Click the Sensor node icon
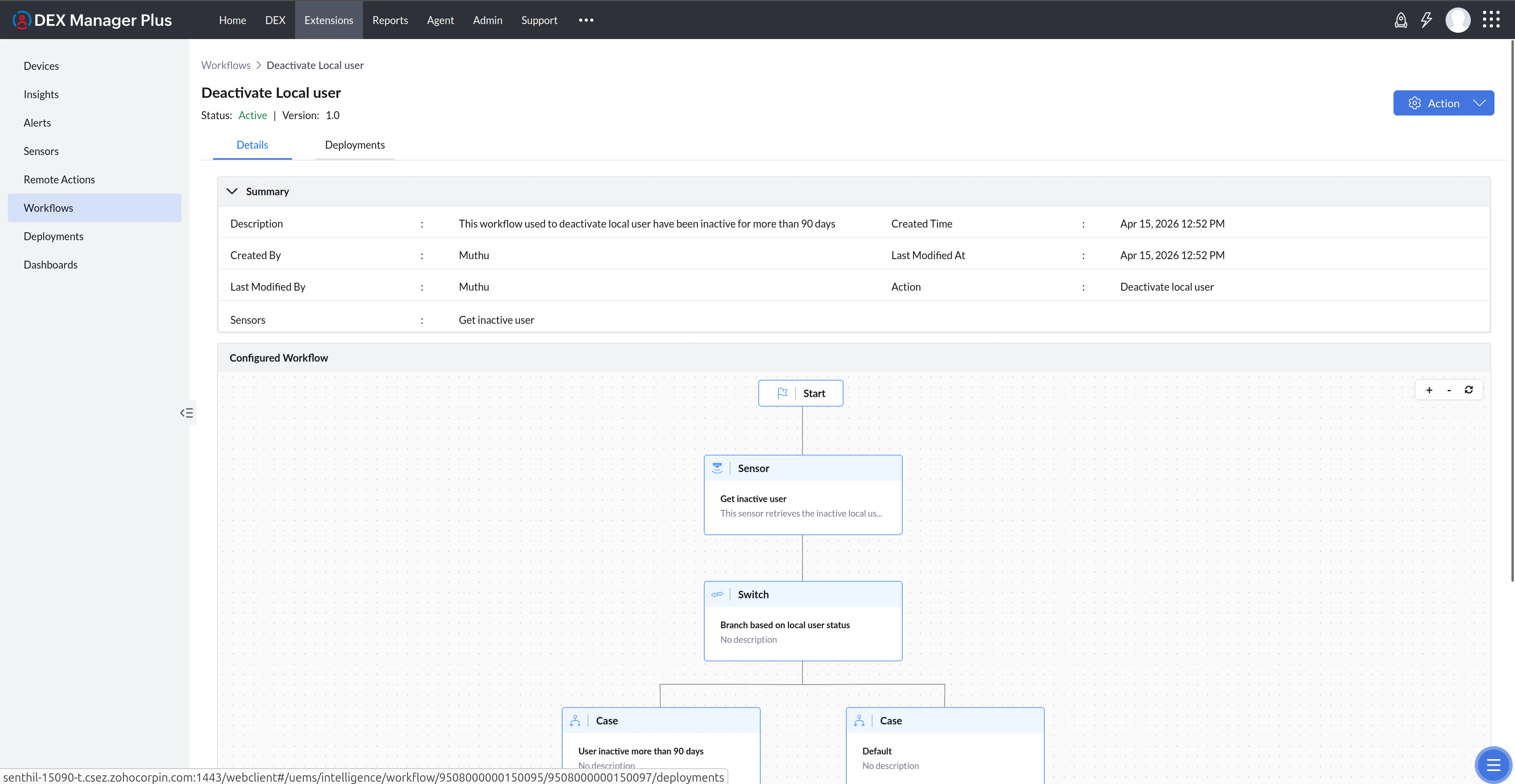Screen dimensions: 1515x784 (717, 468)
